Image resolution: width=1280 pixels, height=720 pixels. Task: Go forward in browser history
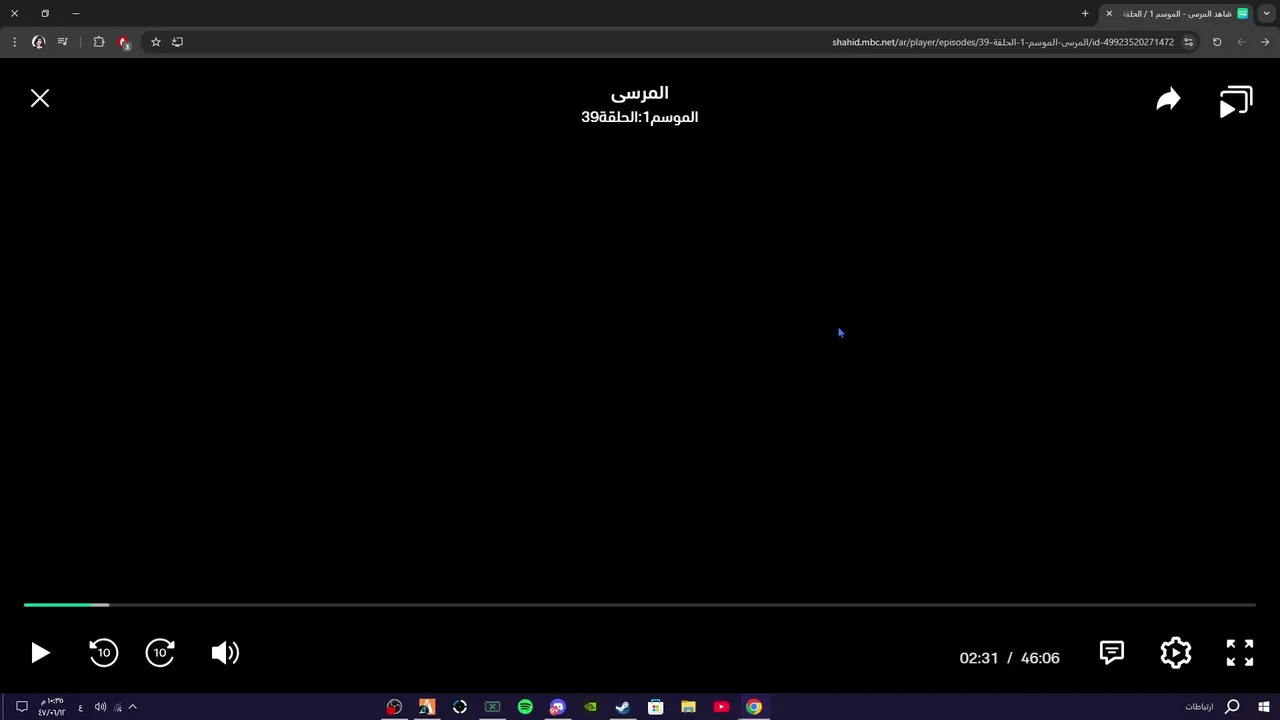point(1241,42)
